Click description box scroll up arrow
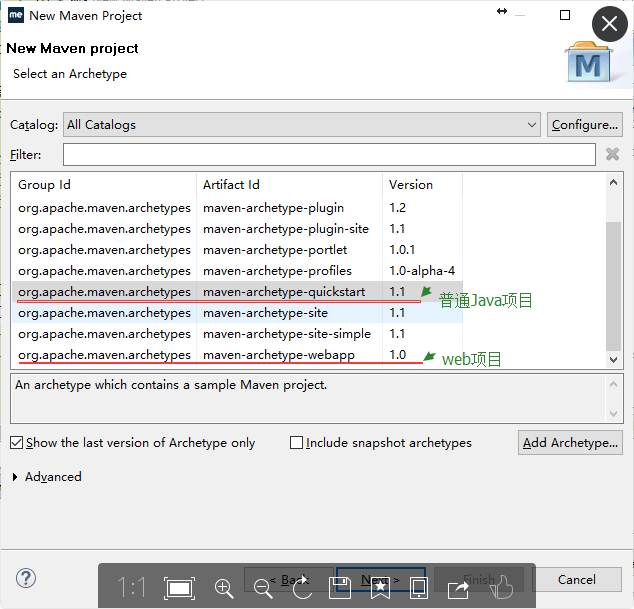Viewport: 634px width, 609px height. 613,384
